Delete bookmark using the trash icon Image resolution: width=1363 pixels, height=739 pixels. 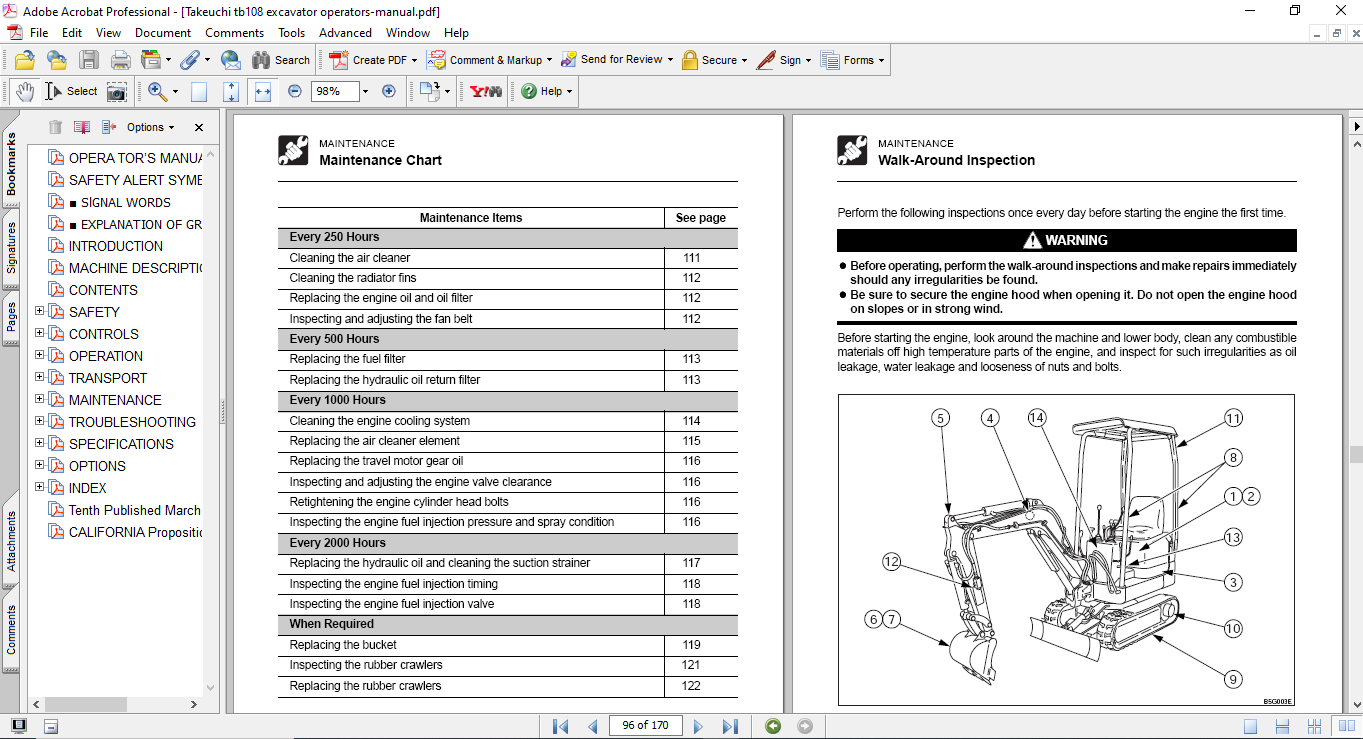[x=55, y=127]
